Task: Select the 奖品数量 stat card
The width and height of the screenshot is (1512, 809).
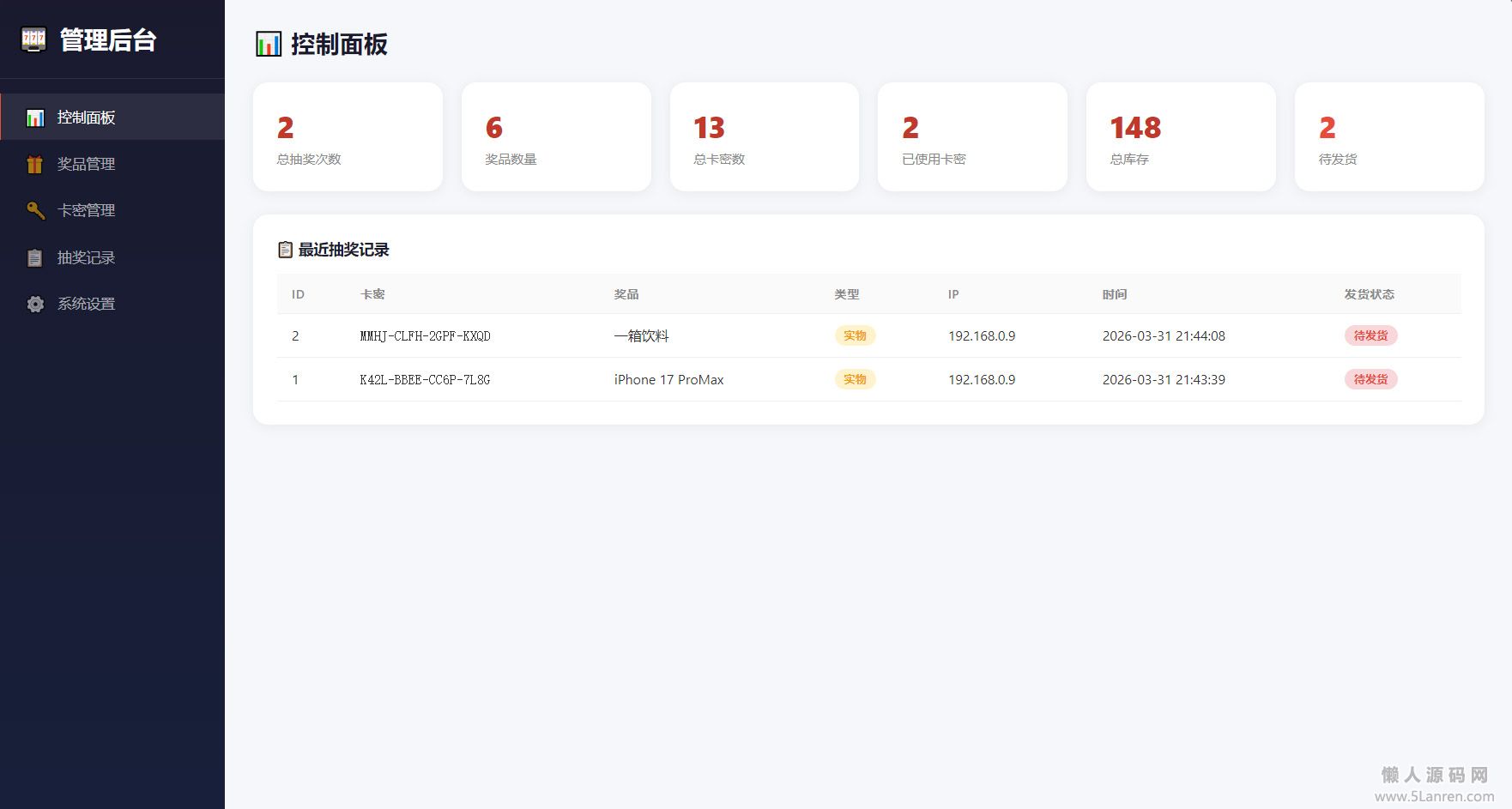Action: click(556, 137)
